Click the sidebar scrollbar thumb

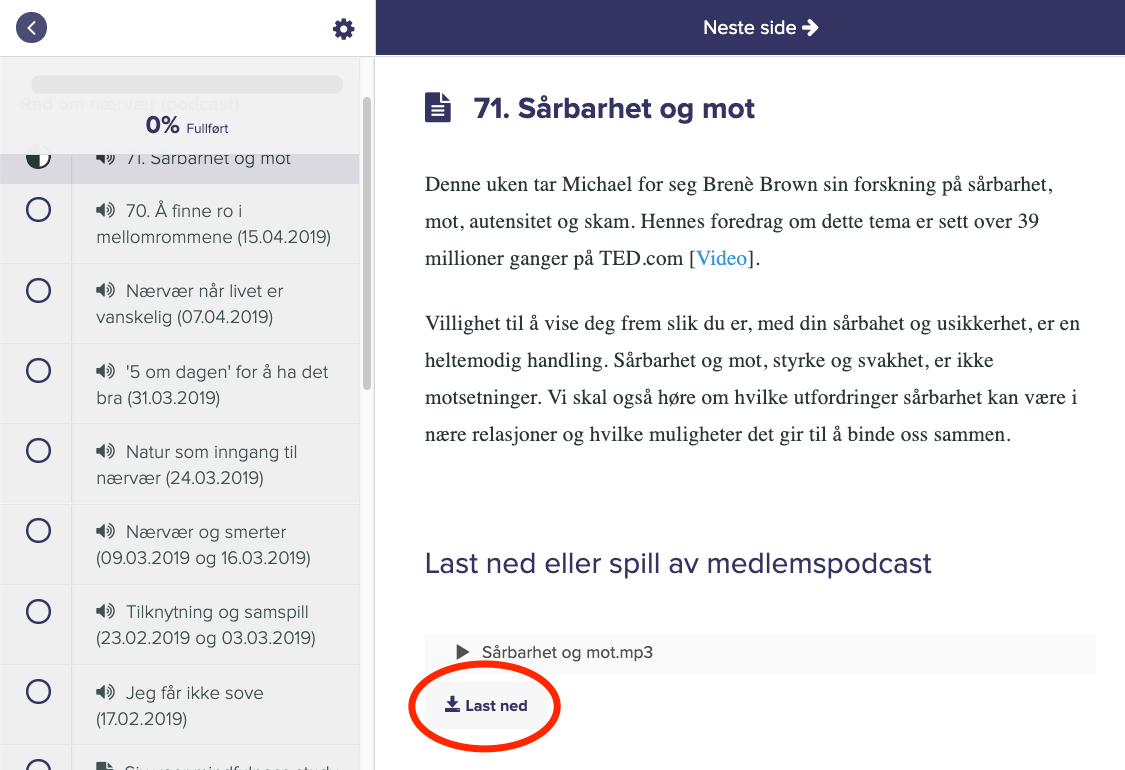[367, 244]
